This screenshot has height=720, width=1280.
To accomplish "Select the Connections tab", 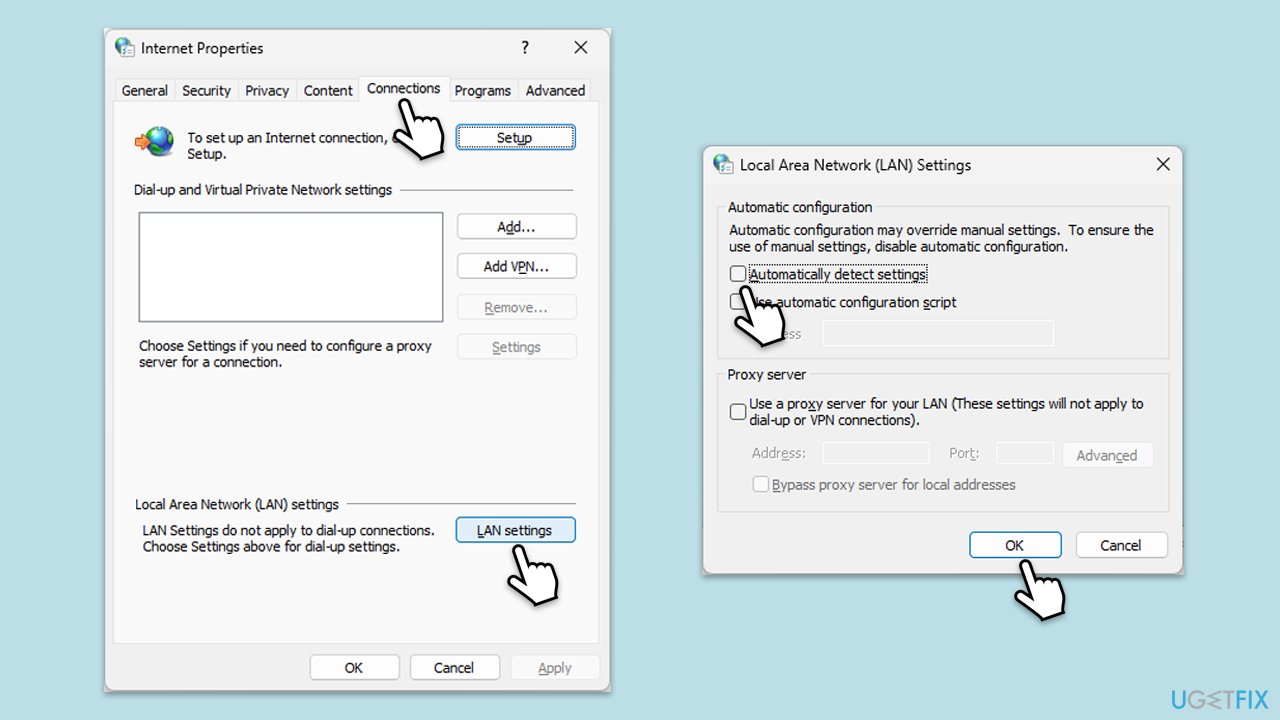I will (403, 88).
